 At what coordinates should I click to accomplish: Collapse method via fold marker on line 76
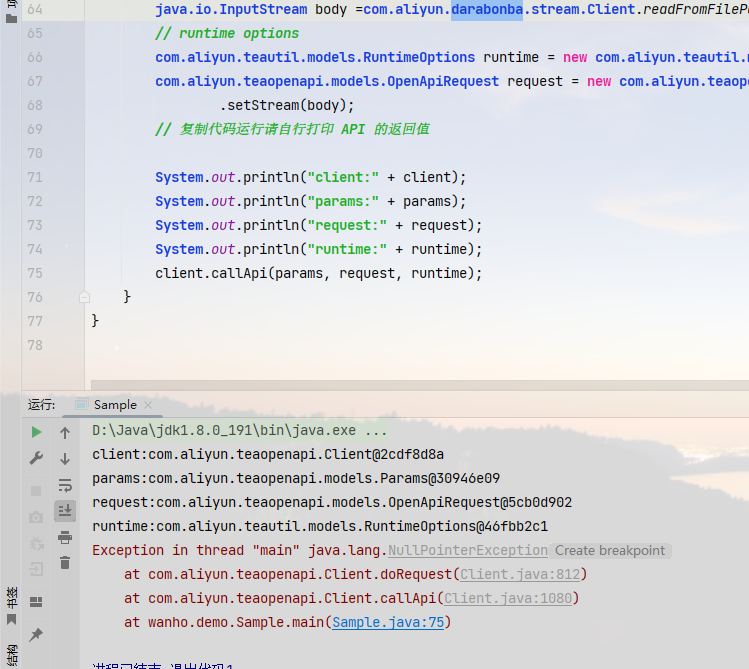tap(85, 297)
